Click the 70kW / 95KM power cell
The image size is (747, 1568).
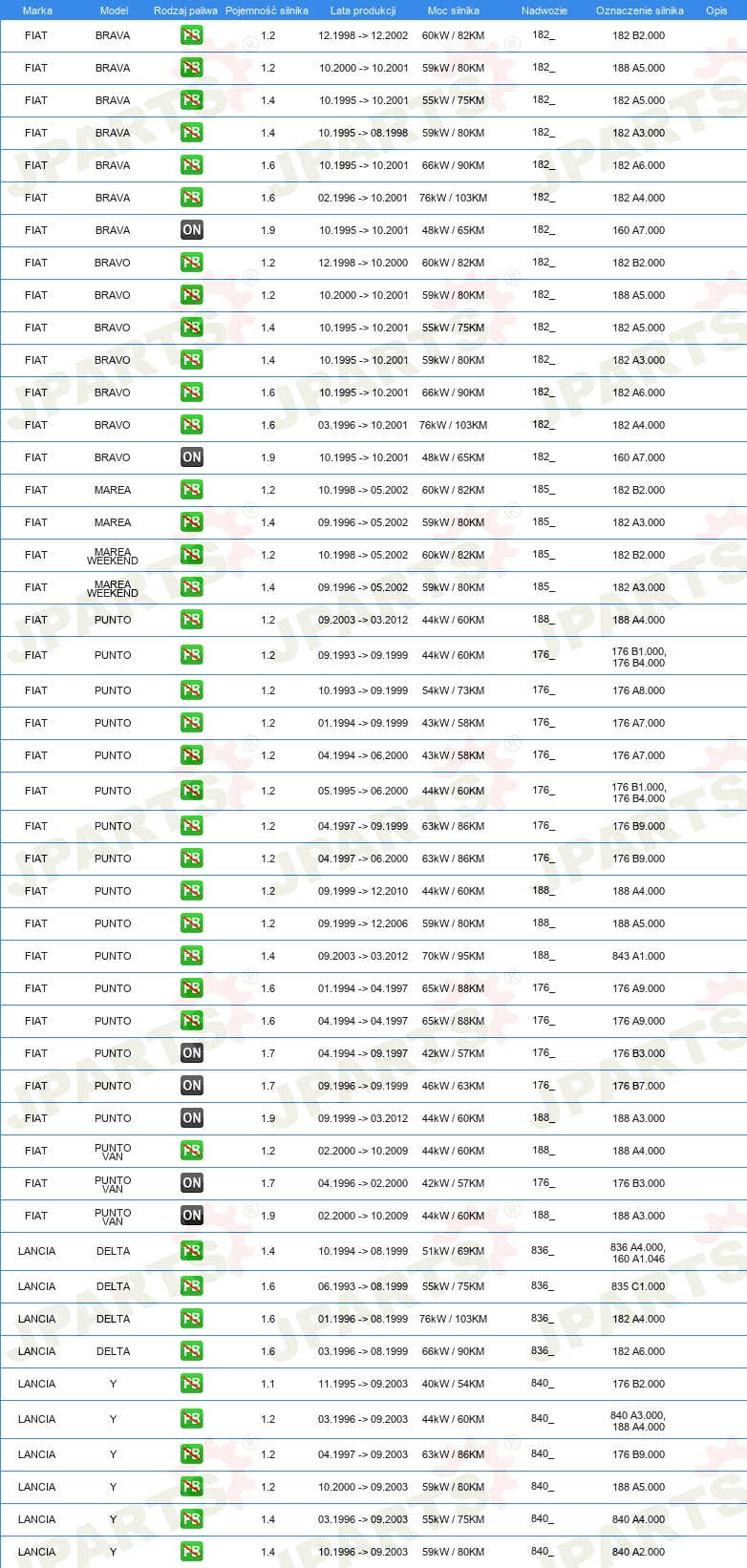pos(454,956)
